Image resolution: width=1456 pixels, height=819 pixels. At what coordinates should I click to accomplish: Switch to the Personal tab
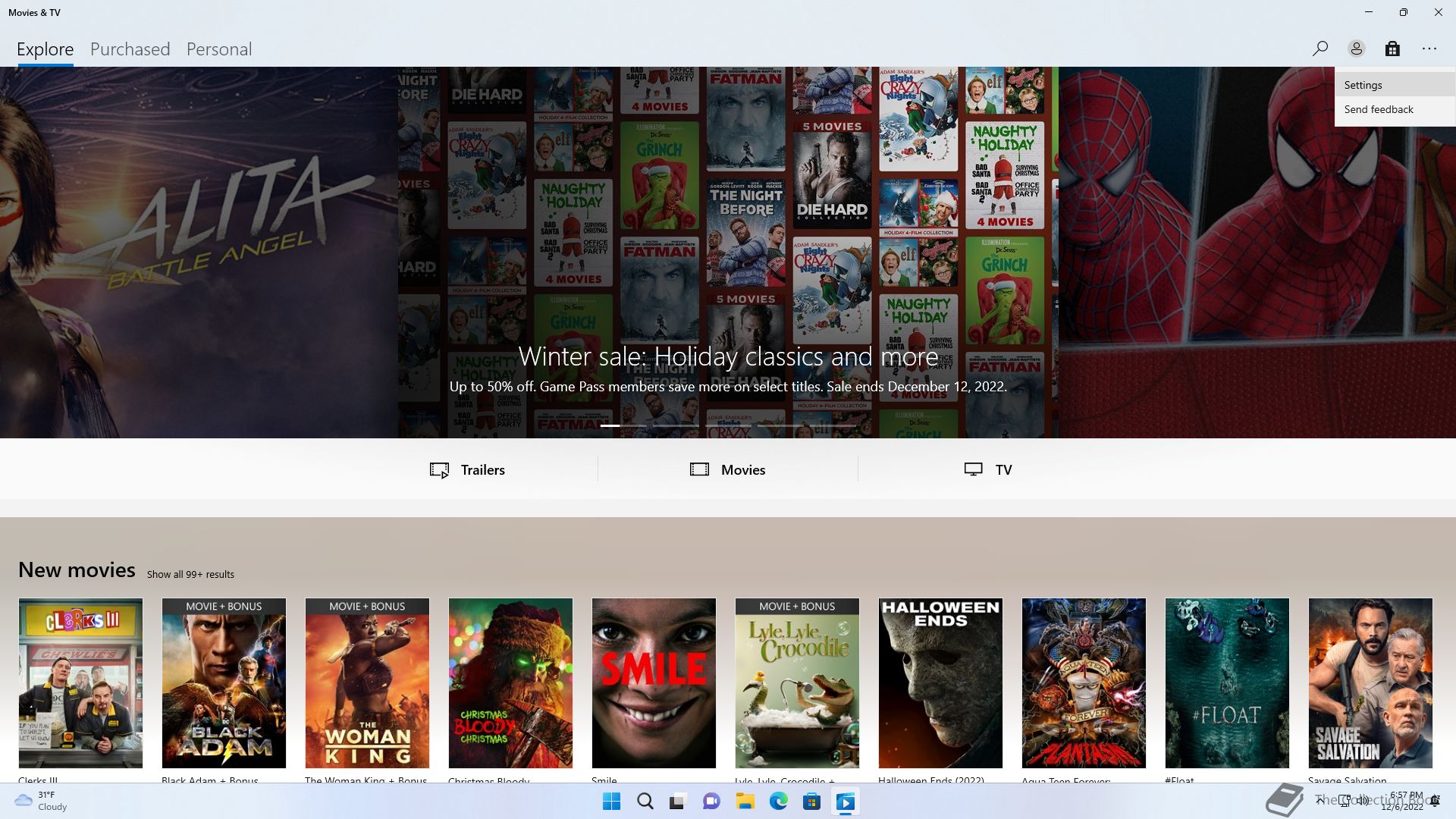(x=219, y=49)
